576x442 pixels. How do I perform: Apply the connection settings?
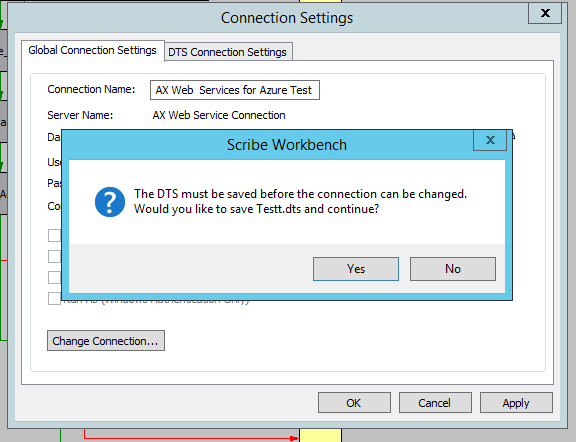(x=516, y=403)
